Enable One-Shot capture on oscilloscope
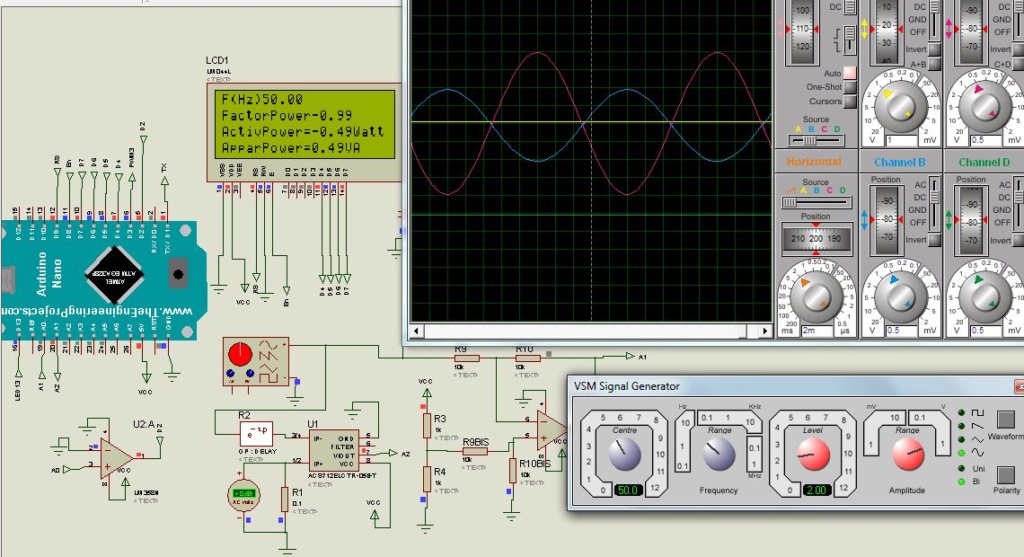 coord(849,87)
